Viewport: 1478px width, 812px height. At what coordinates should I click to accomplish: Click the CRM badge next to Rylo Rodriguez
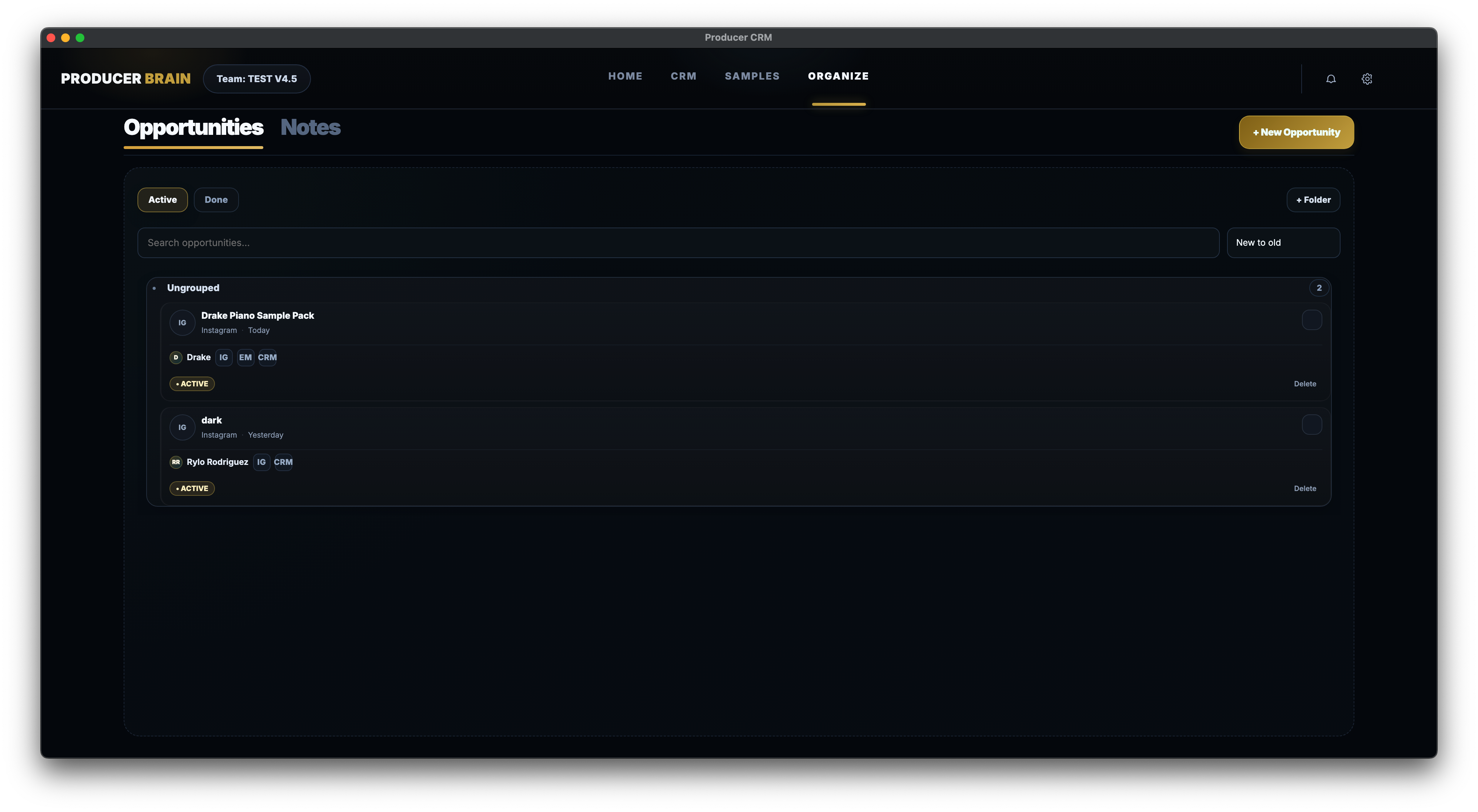coord(283,462)
